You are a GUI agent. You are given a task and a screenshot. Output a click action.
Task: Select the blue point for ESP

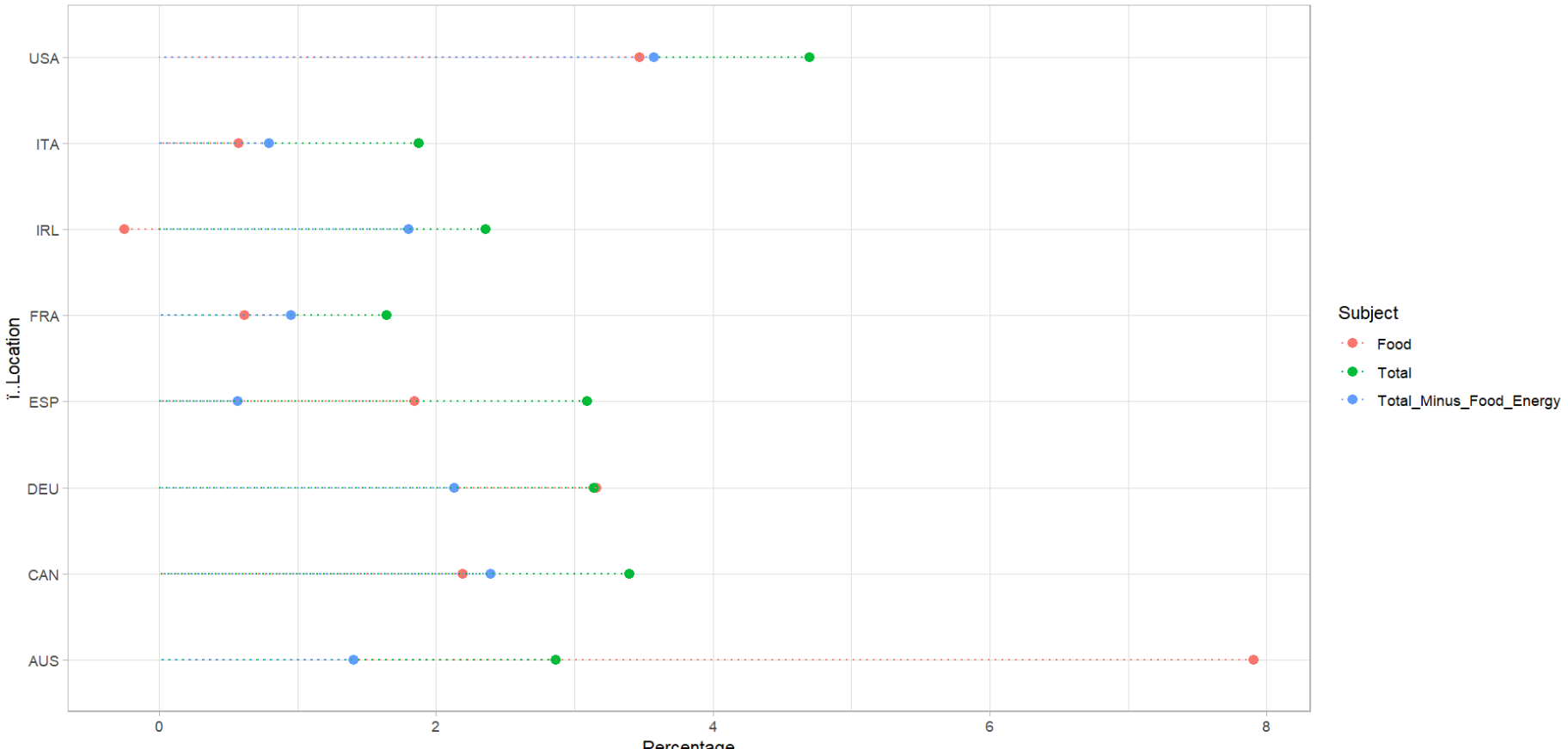click(237, 402)
